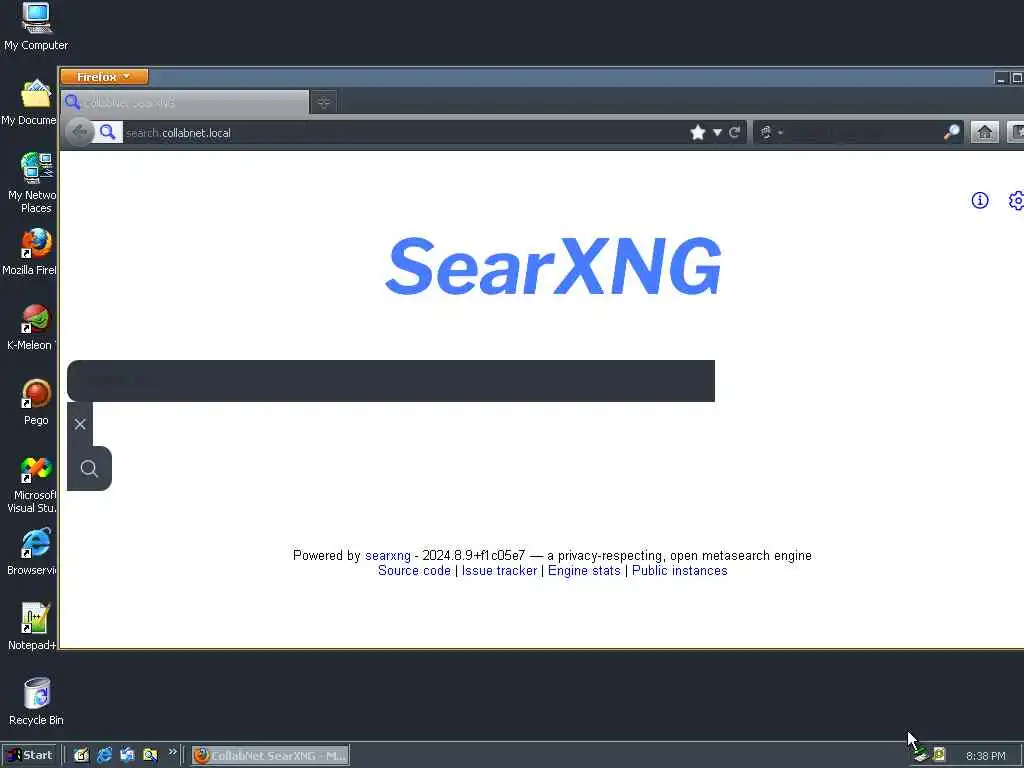Open the Engine stats link
1024x768 pixels.
click(584, 571)
